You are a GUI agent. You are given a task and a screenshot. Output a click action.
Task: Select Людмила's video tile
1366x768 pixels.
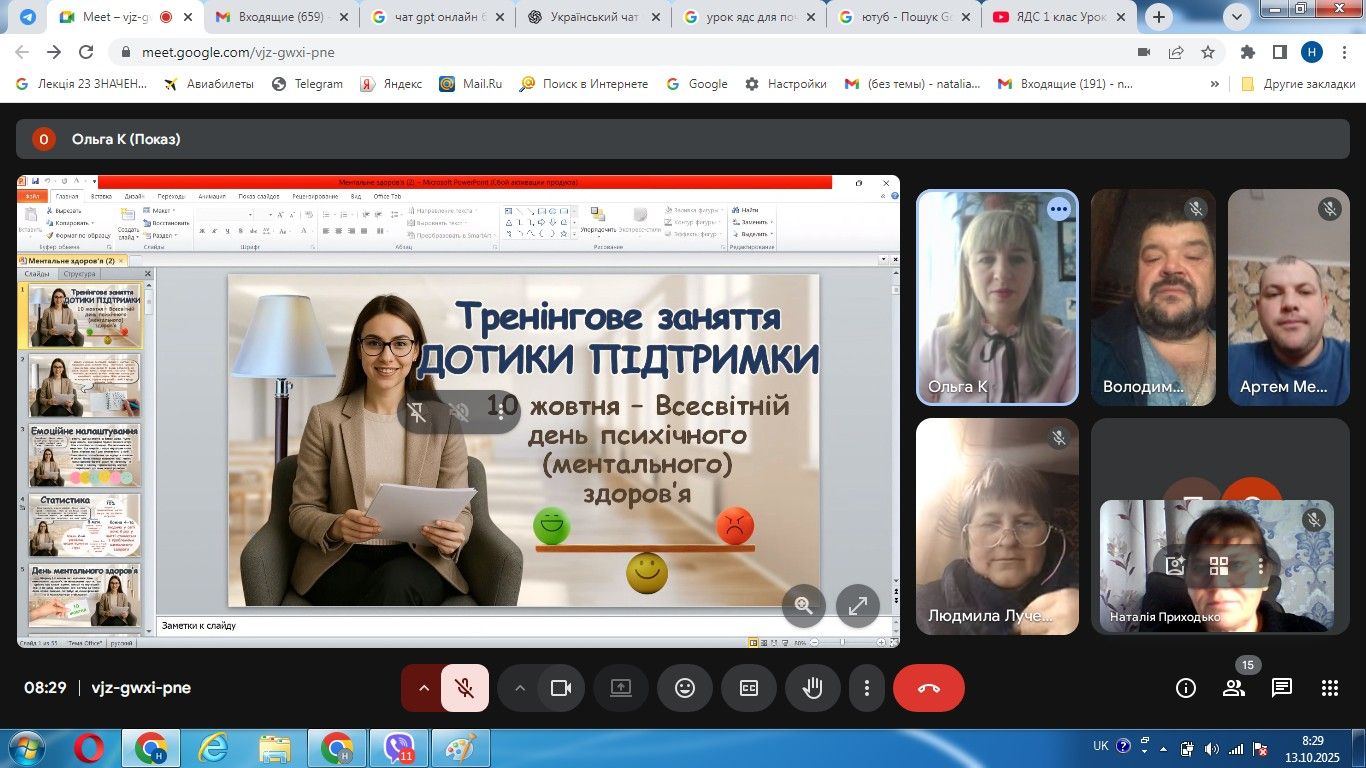(x=997, y=526)
